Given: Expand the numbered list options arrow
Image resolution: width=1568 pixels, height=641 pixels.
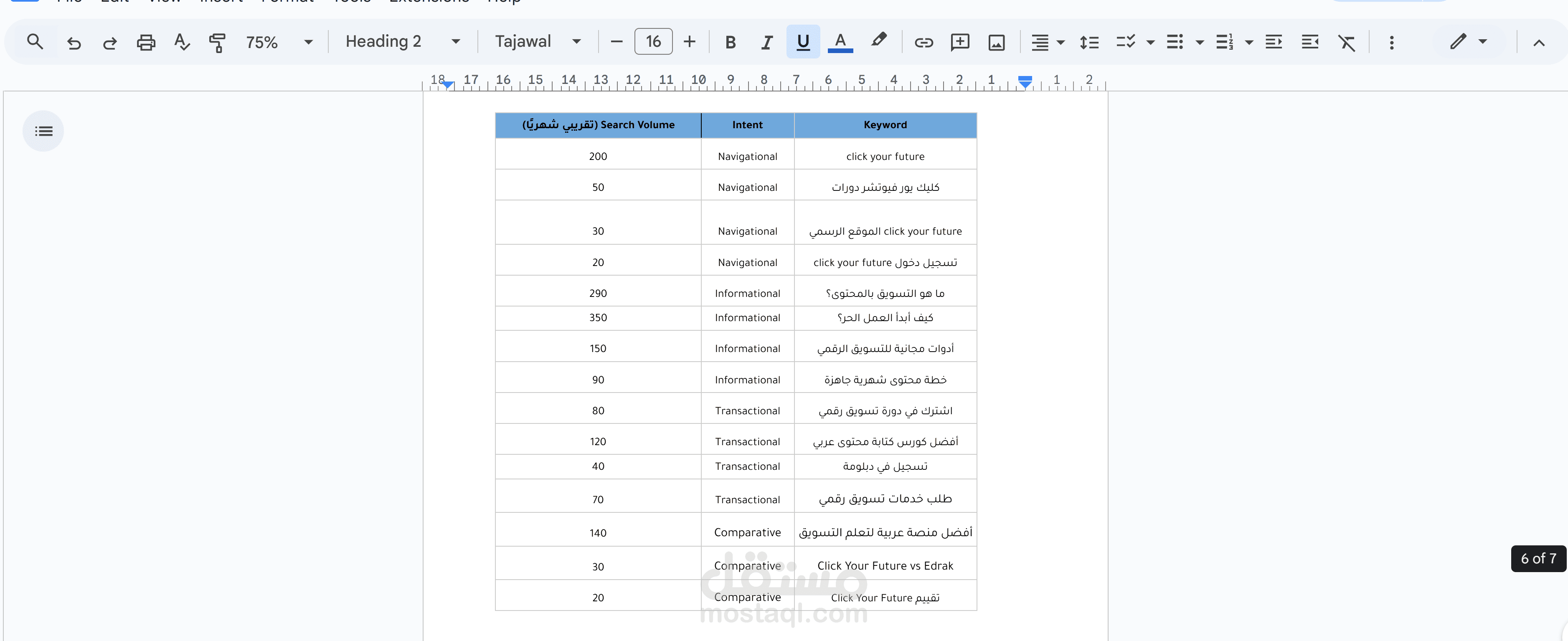Looking at the screenshot, I should click(1249, 42).
